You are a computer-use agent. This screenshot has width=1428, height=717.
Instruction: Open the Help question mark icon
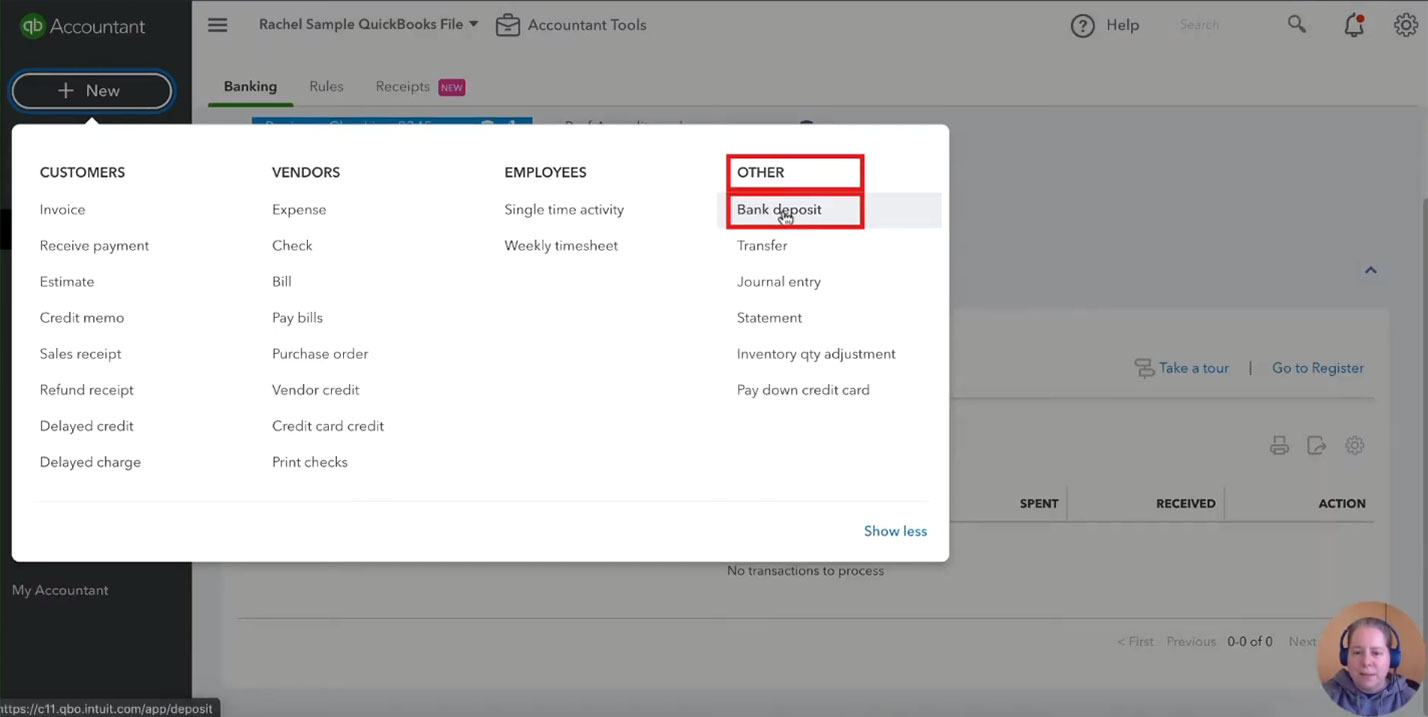(x=1082, y=26)
